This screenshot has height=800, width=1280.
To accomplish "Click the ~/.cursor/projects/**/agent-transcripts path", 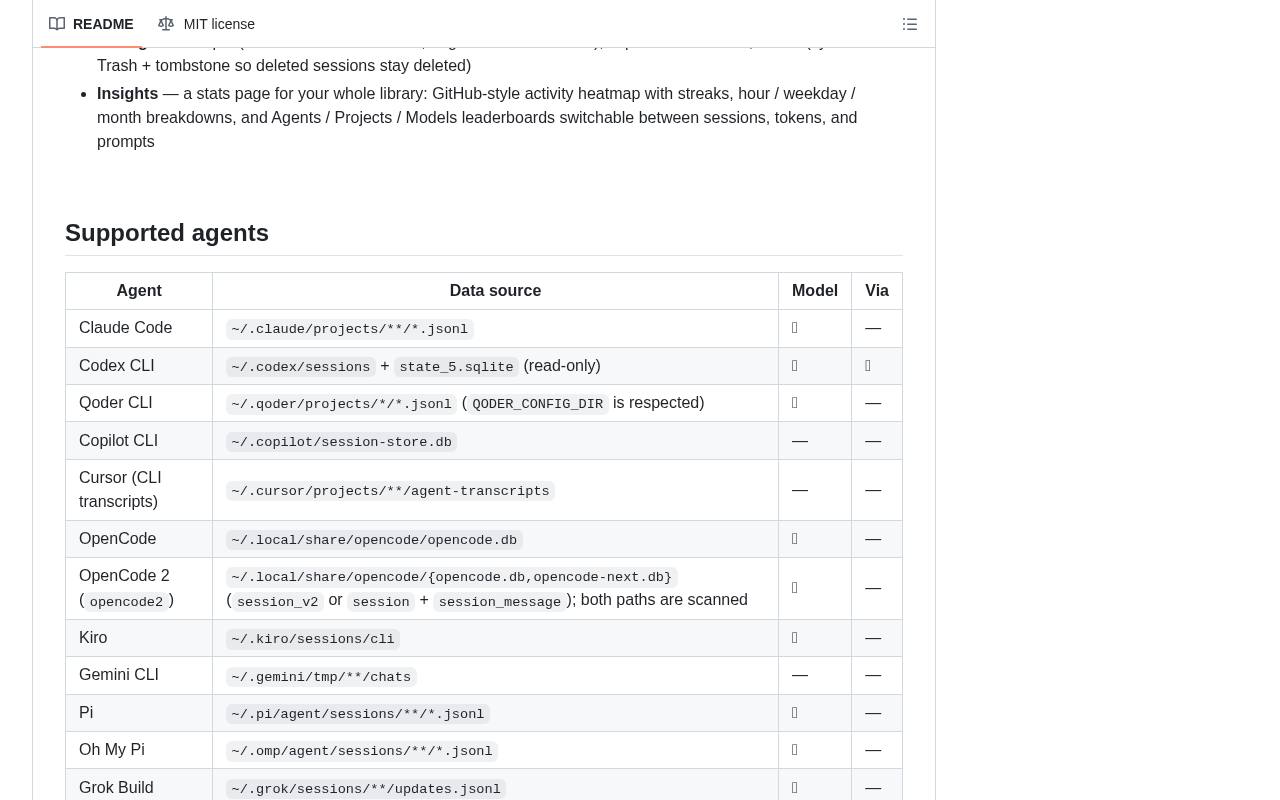I will 390,491.
